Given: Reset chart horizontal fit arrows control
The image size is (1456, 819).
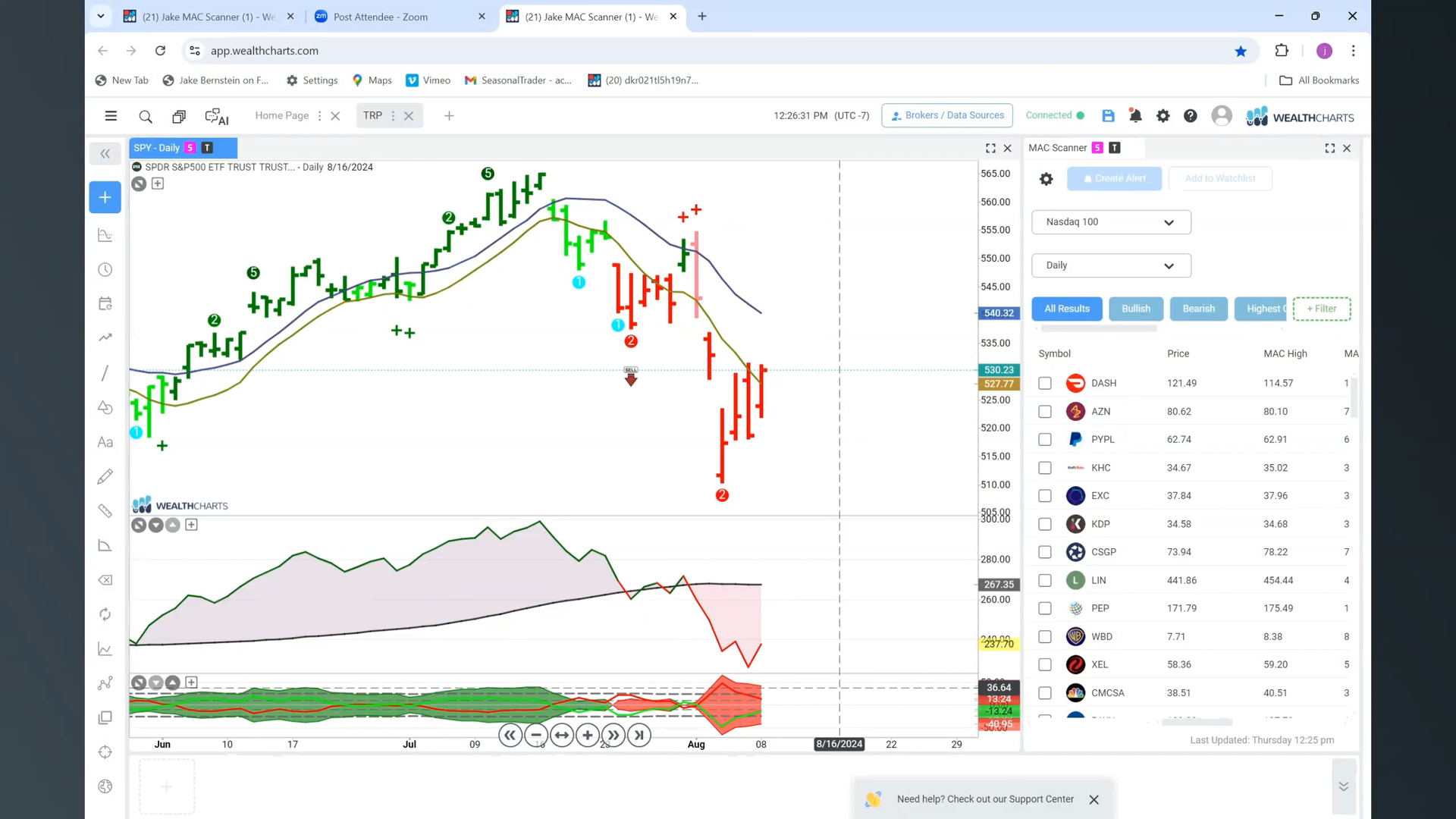Looking at the screenshot, I should coord(562,735).
